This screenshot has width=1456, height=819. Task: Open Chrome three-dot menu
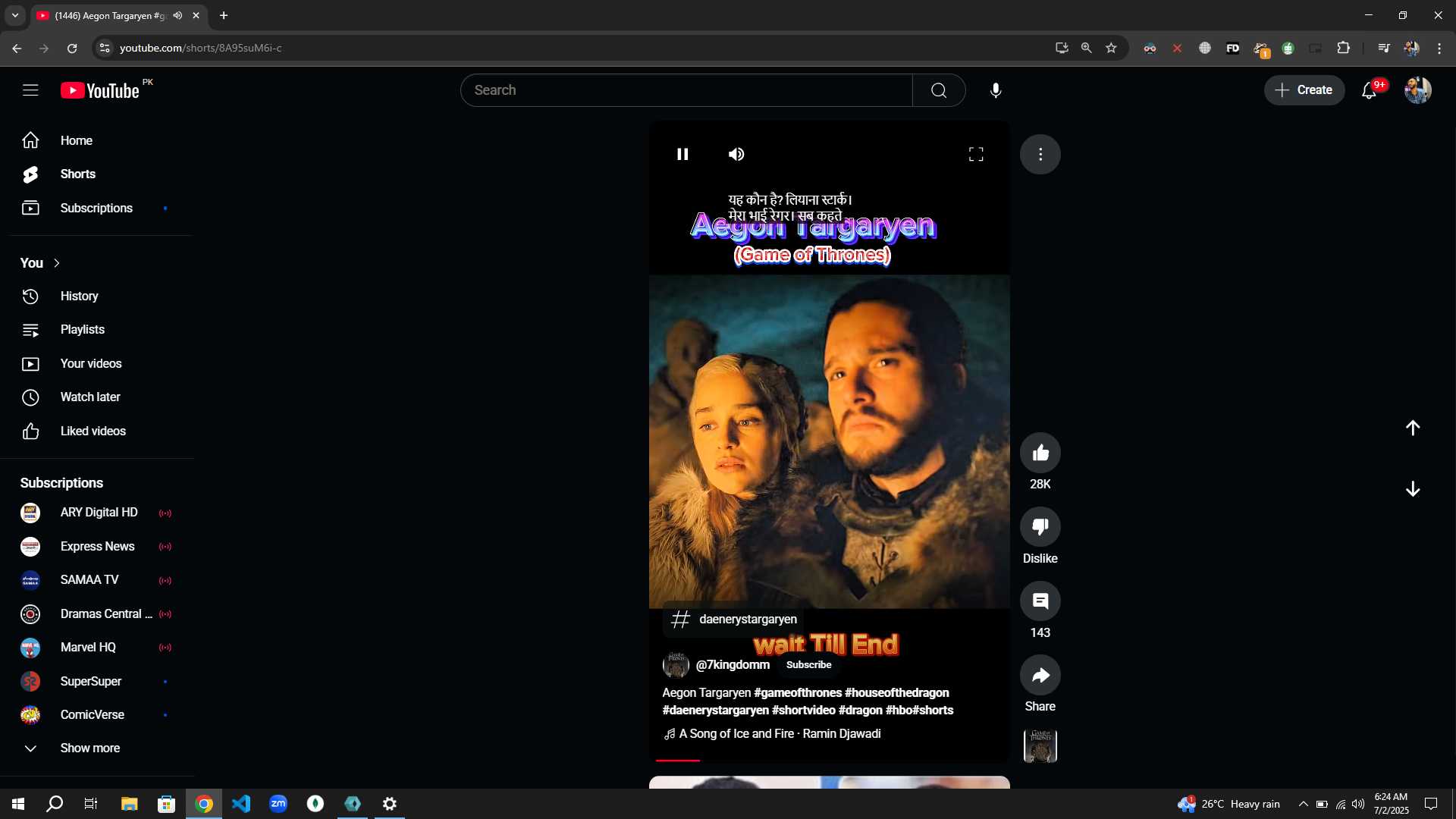(x=1439, y=48)
